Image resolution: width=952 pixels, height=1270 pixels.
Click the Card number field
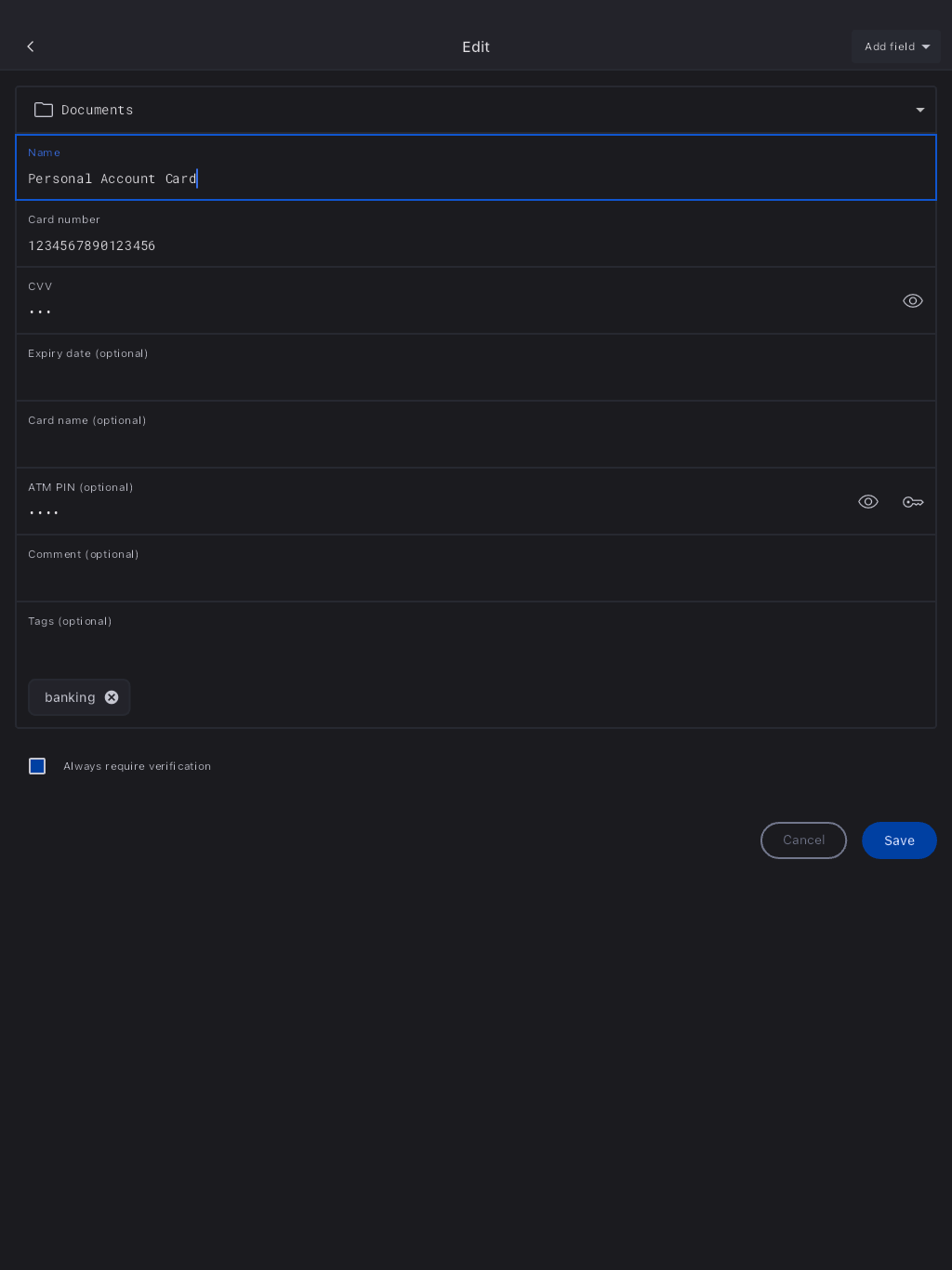pyautogui.click(x=465, y=245)
